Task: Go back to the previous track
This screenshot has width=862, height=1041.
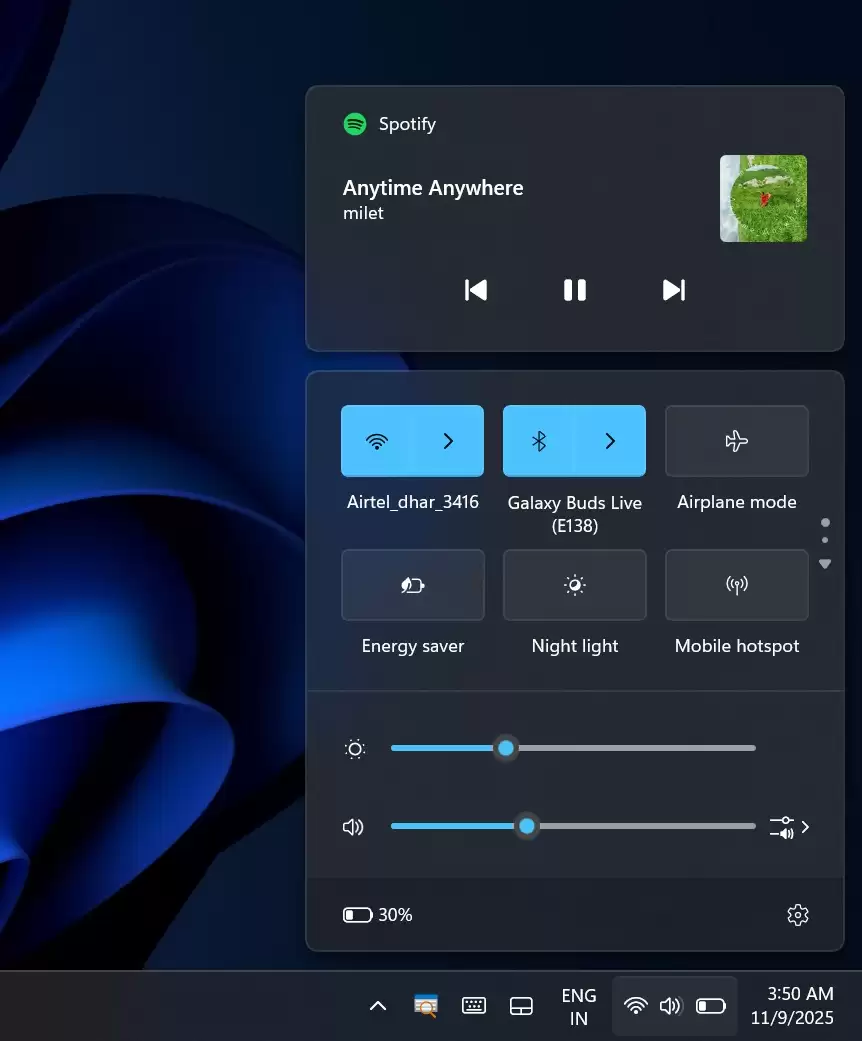Action: coord(476,290)
